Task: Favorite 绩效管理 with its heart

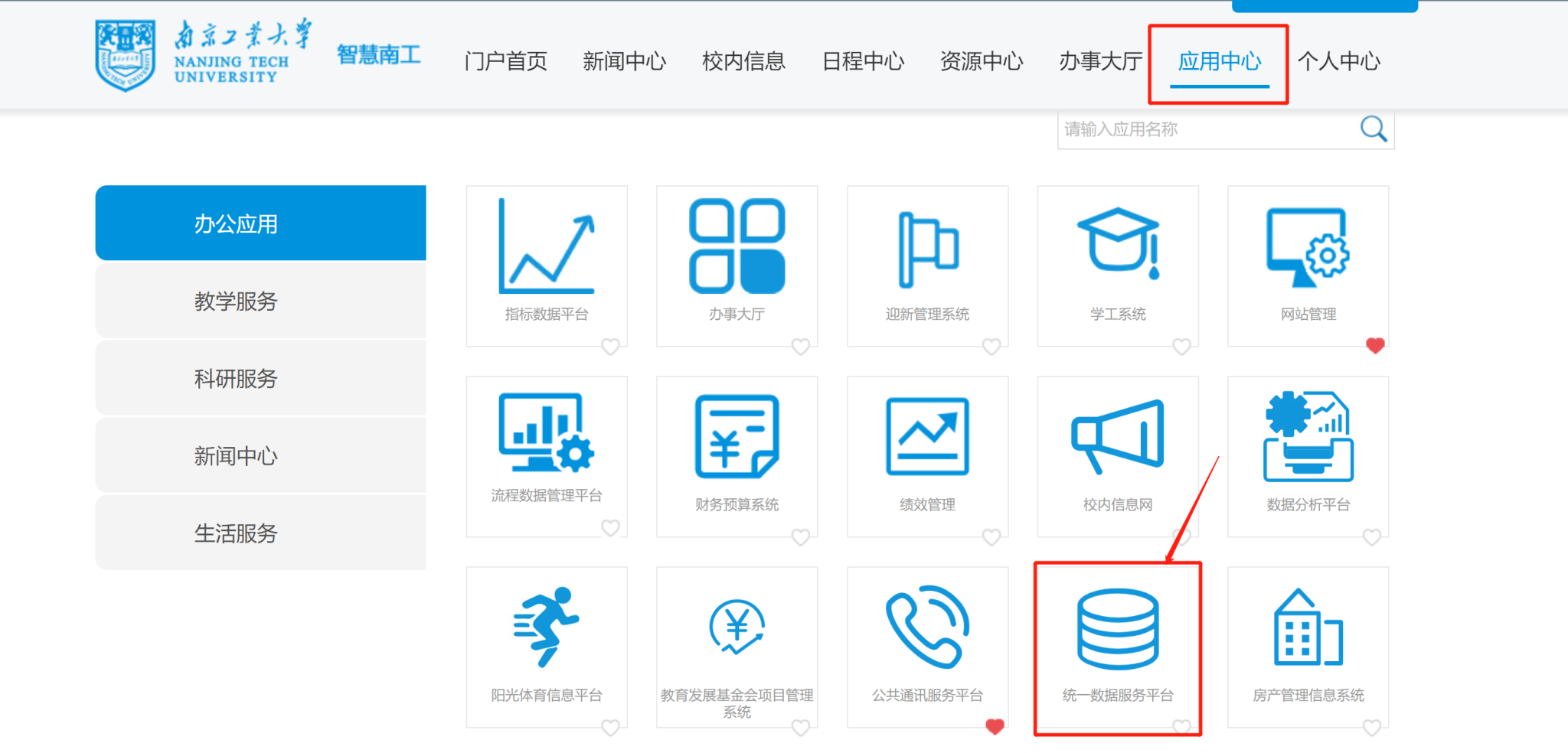Action: click(991, 537)
